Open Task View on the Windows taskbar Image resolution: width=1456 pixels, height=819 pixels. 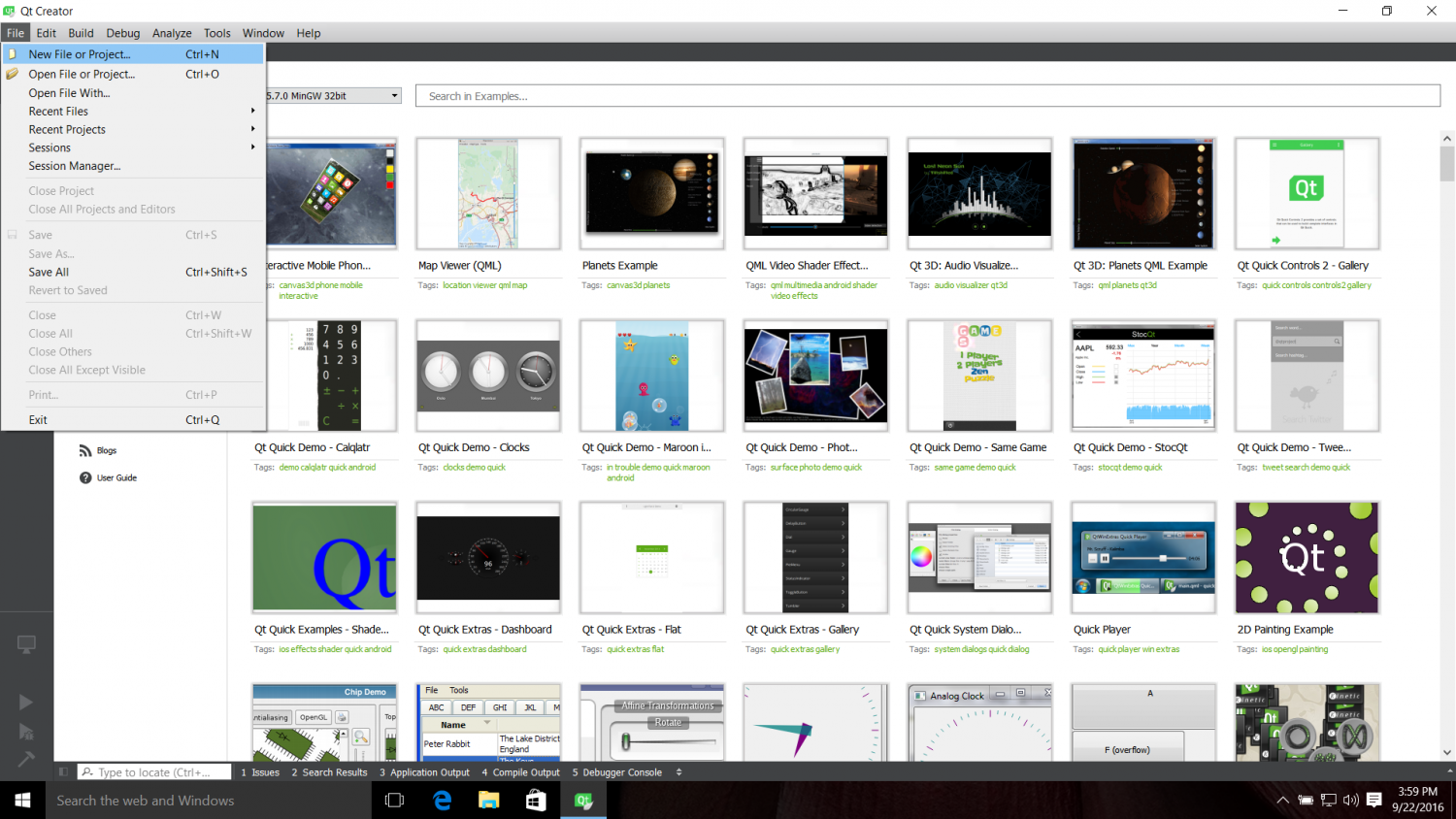click(x=394, y=801)
